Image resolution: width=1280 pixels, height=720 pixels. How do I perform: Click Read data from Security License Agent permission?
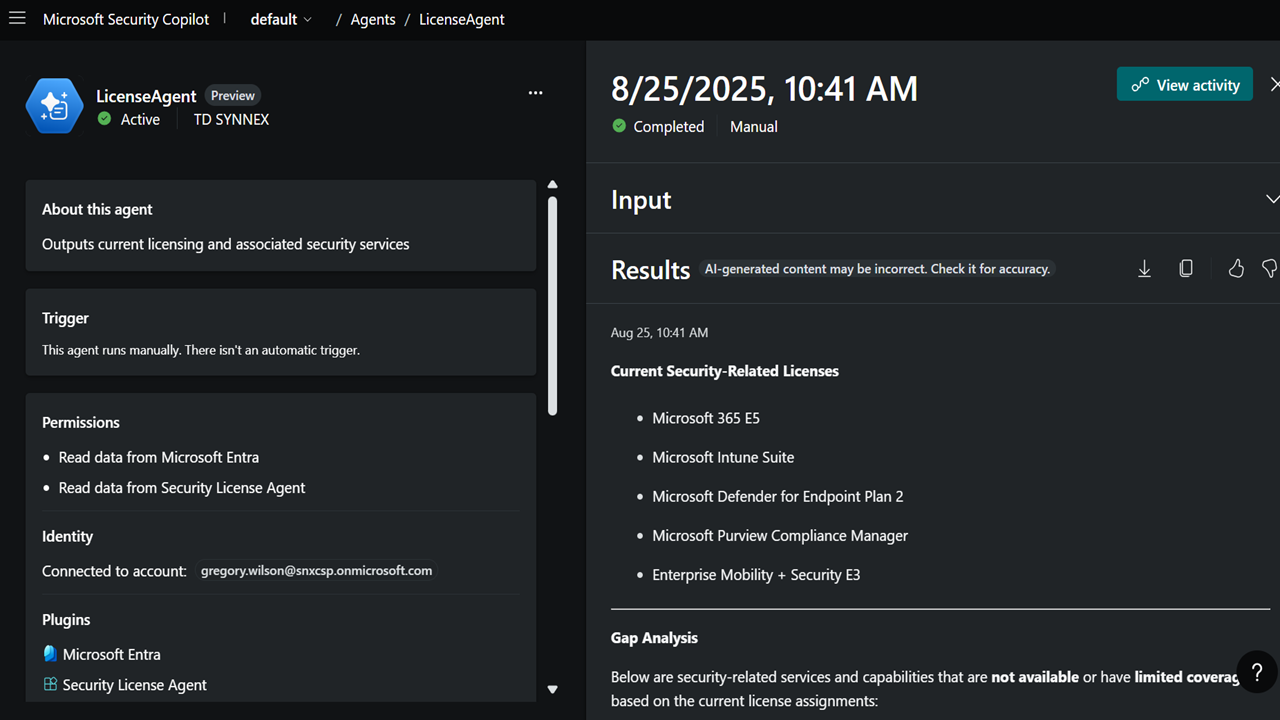click(182, 488)
